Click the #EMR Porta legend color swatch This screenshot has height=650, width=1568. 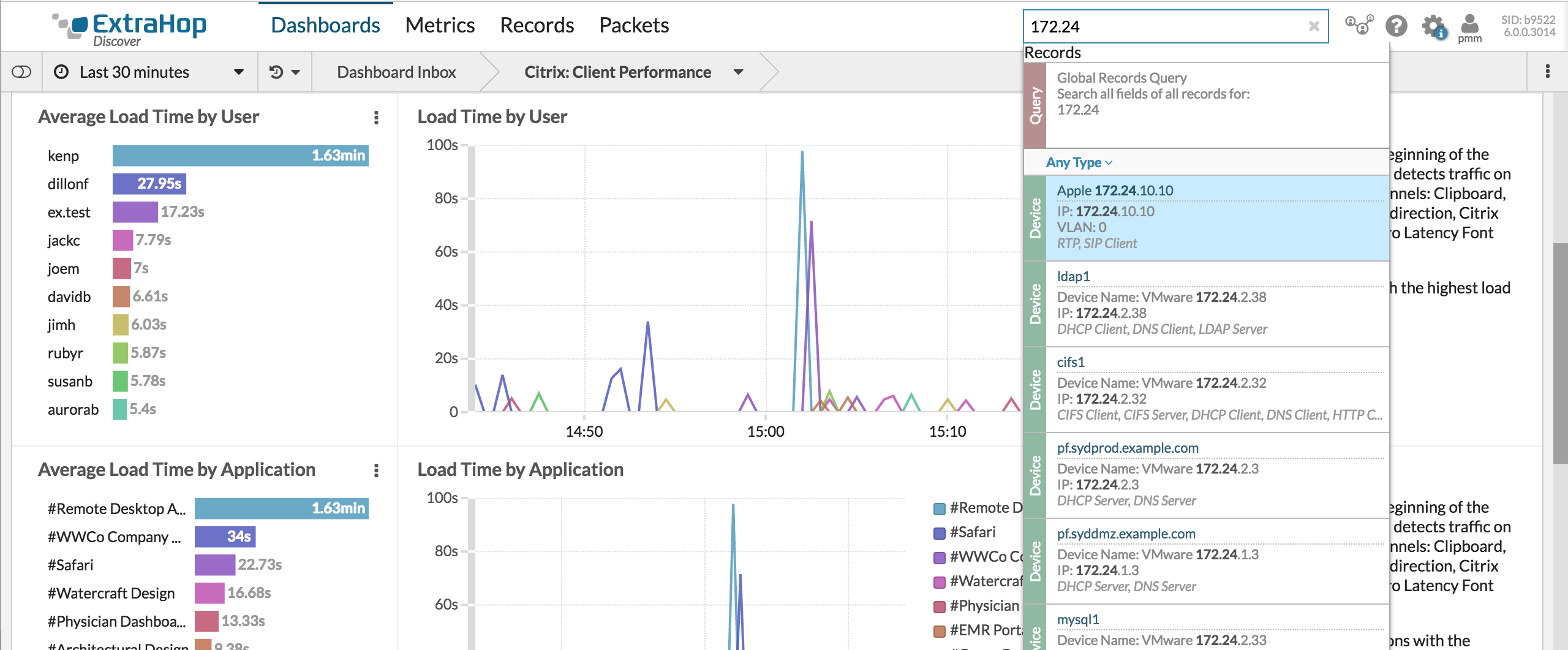[x=939, y=631]
